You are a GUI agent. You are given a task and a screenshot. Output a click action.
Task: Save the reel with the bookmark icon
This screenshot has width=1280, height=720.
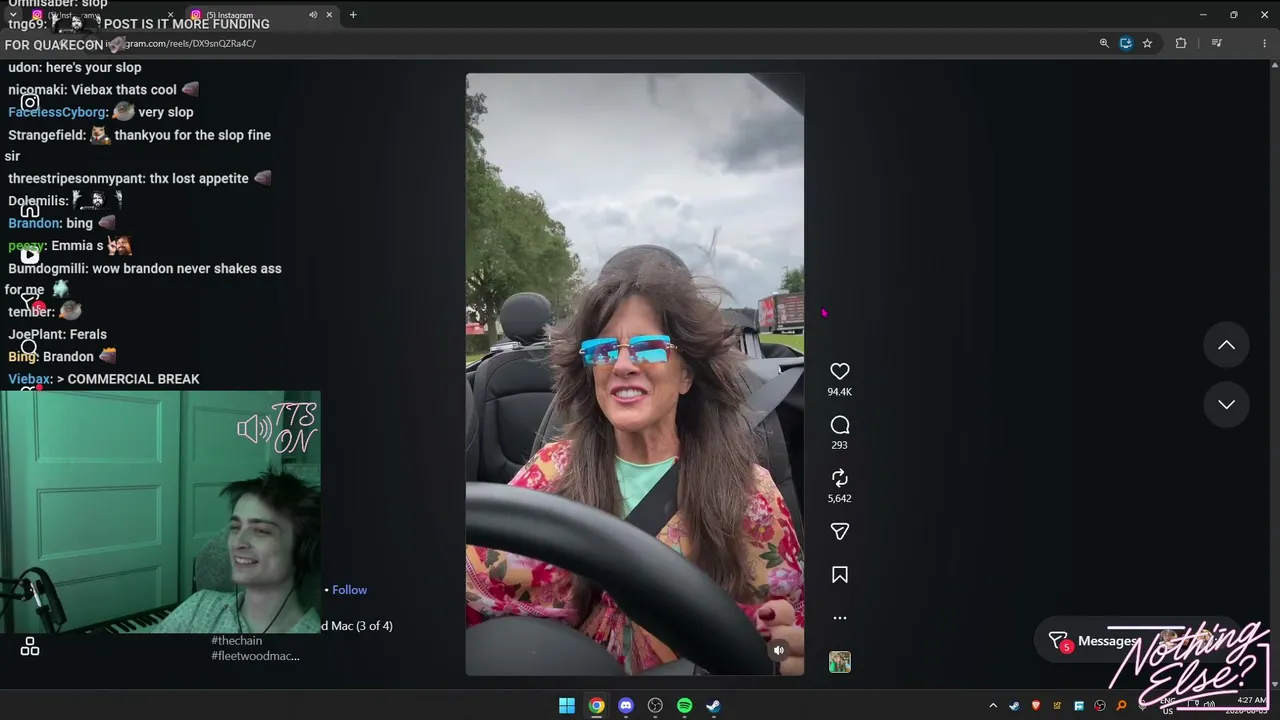839,575
